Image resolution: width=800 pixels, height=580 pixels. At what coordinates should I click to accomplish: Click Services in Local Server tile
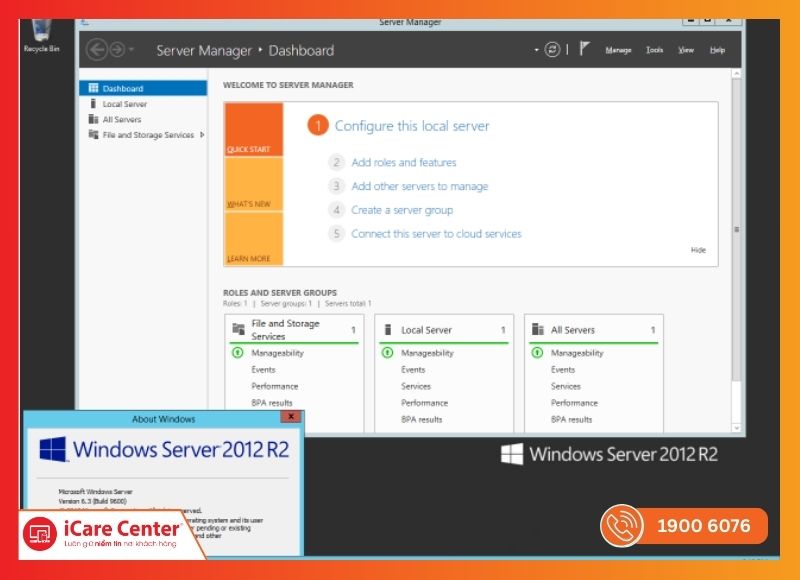click(416, 386)
